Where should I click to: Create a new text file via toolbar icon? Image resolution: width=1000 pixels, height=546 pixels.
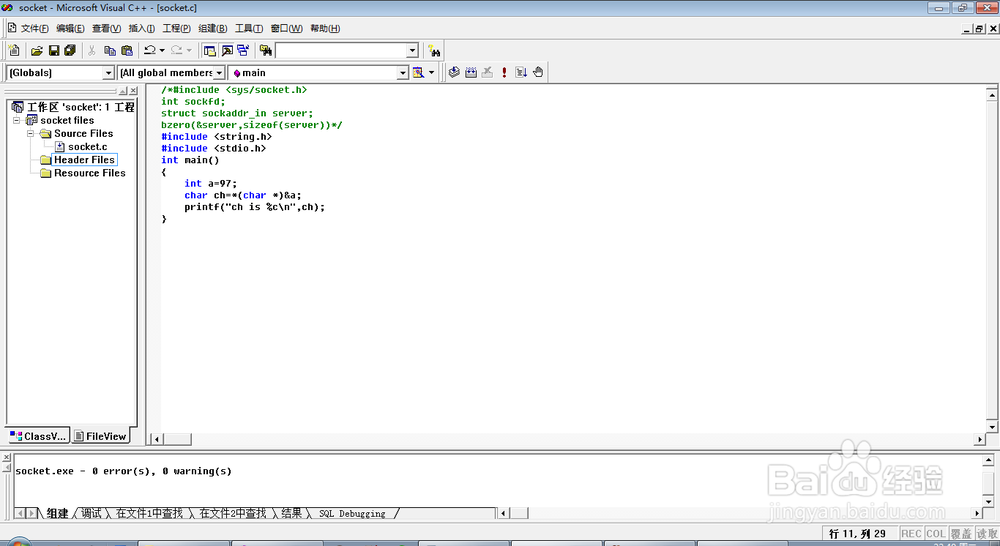point(14,50)
